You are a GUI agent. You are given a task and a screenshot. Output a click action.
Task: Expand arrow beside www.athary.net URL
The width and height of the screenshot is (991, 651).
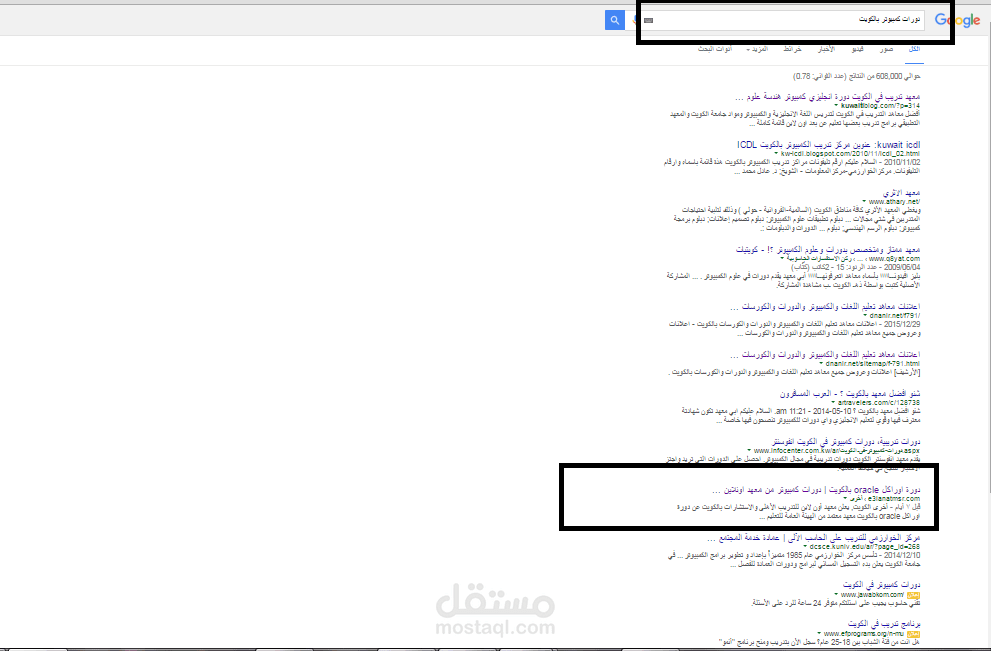click(x=864, y=202)
